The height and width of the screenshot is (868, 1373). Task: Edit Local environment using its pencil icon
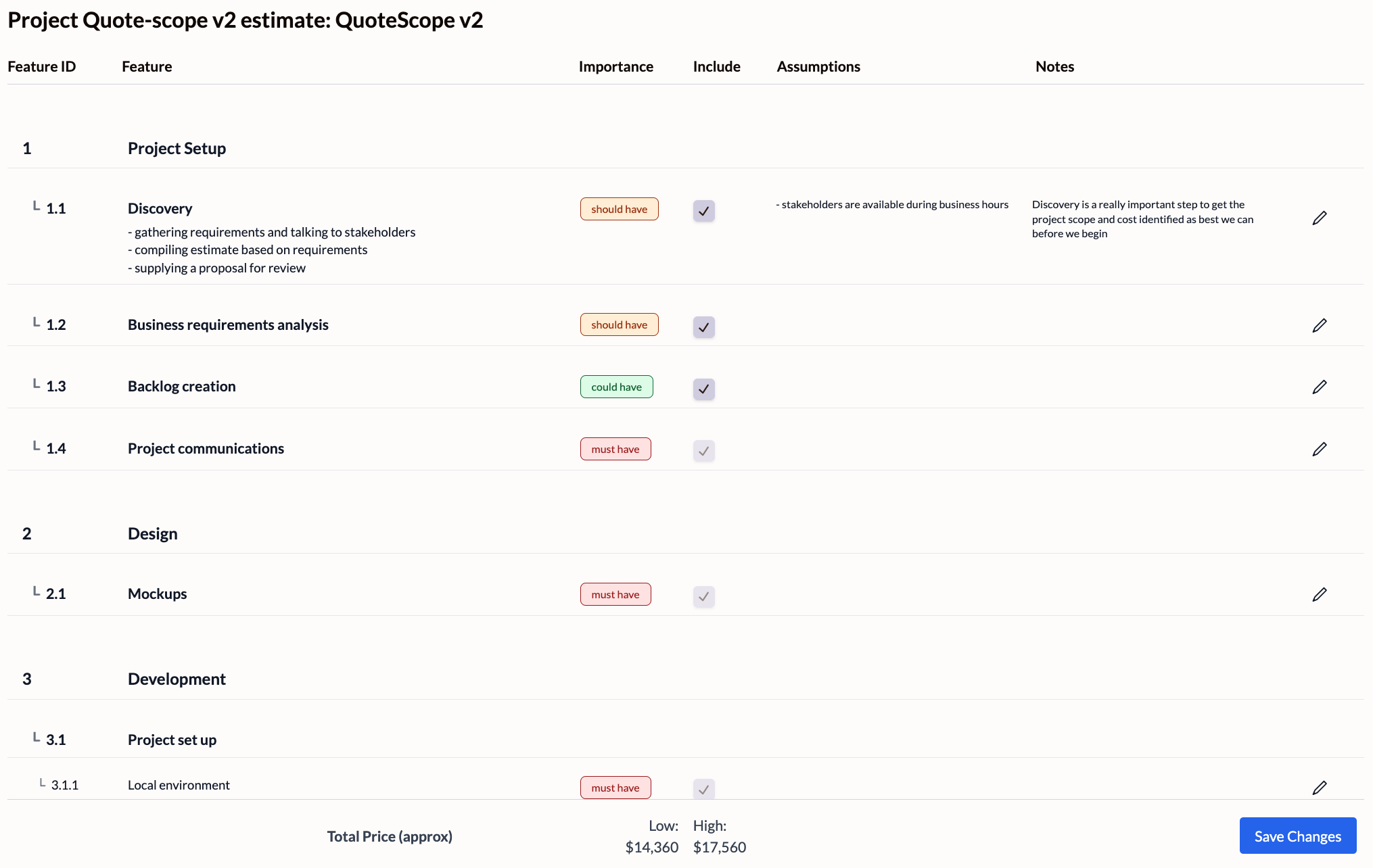pyautogui.click(x=1321, y=788)
